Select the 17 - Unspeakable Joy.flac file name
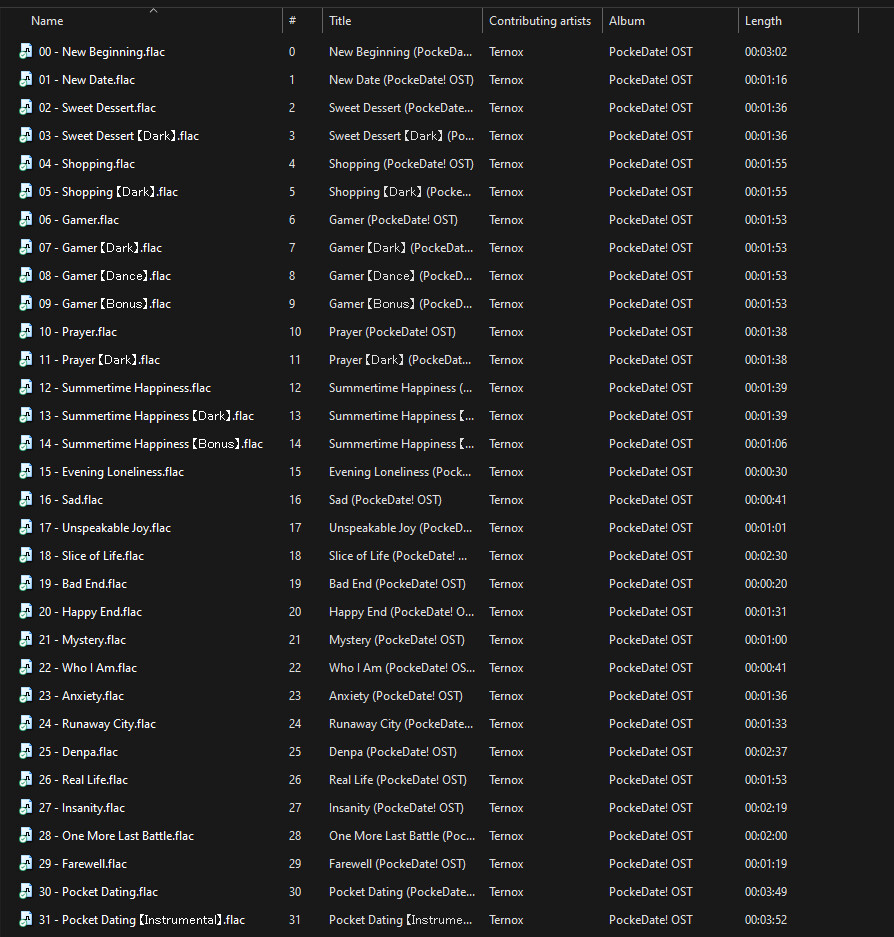Viewport: 894px width, 937px height. 105,528
